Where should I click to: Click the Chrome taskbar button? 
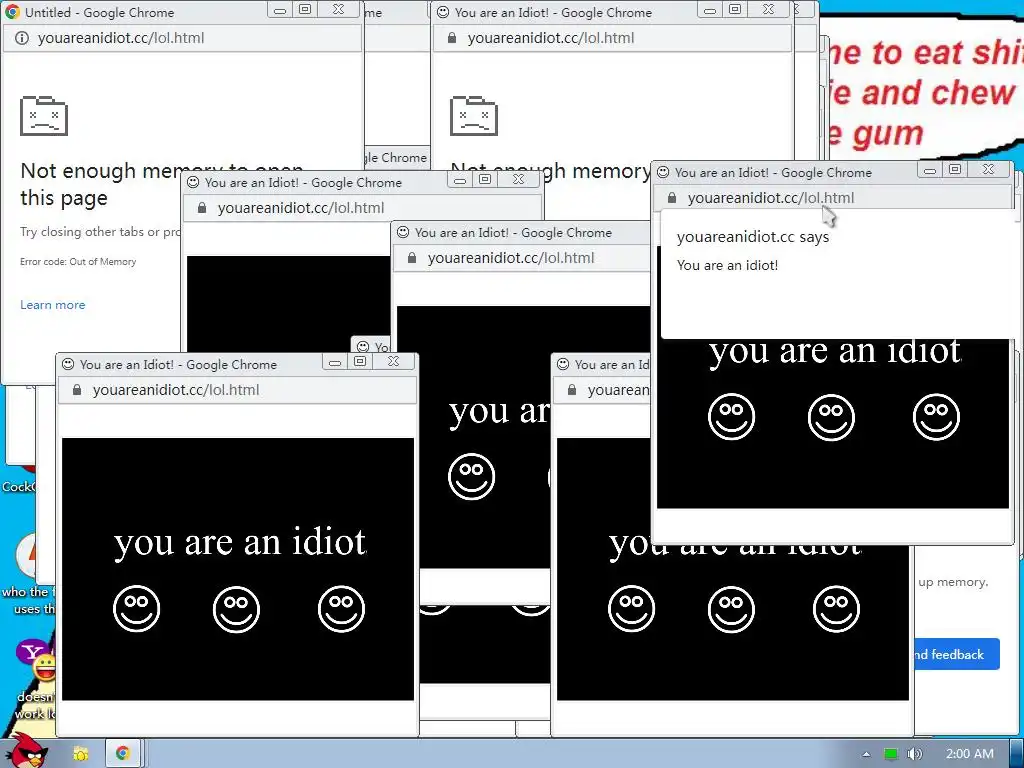122,753
